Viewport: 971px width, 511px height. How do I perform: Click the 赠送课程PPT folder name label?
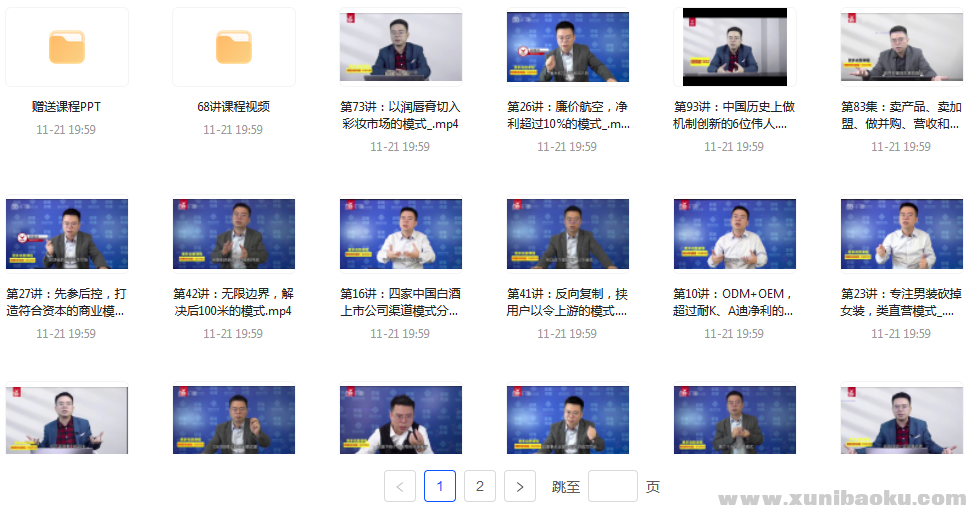67,107
